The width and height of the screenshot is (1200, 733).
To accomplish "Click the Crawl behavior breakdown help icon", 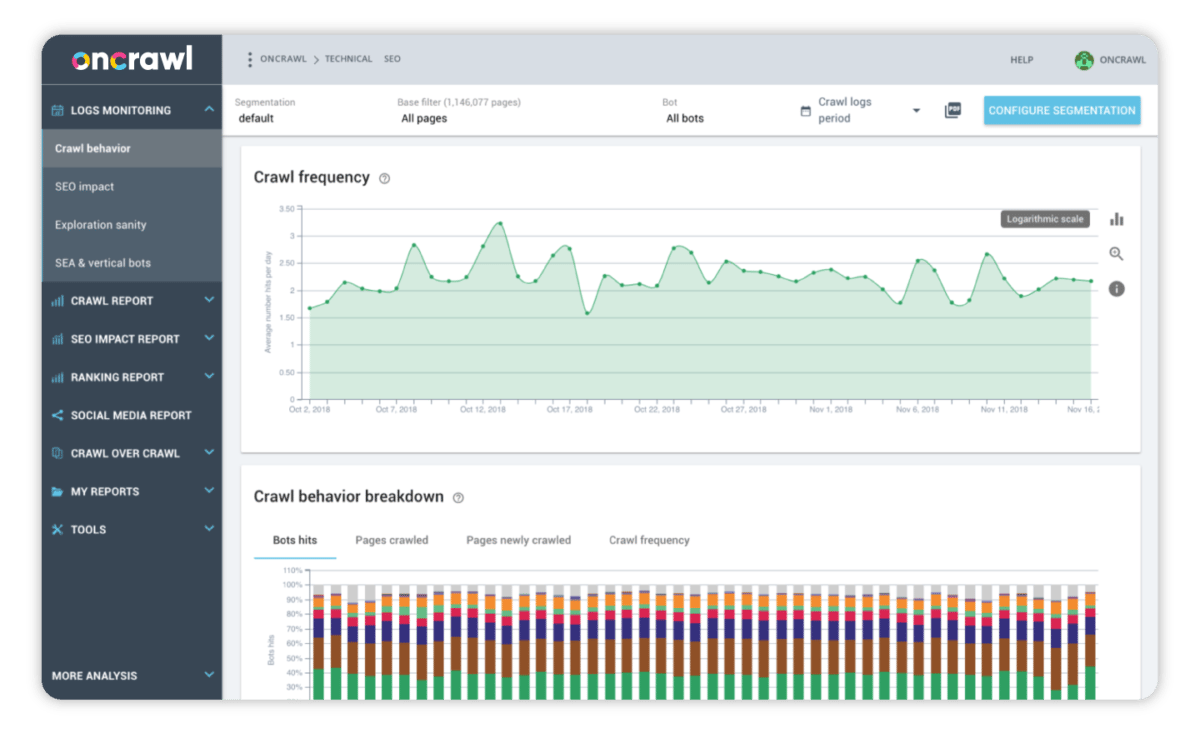I will coord(458,497).
